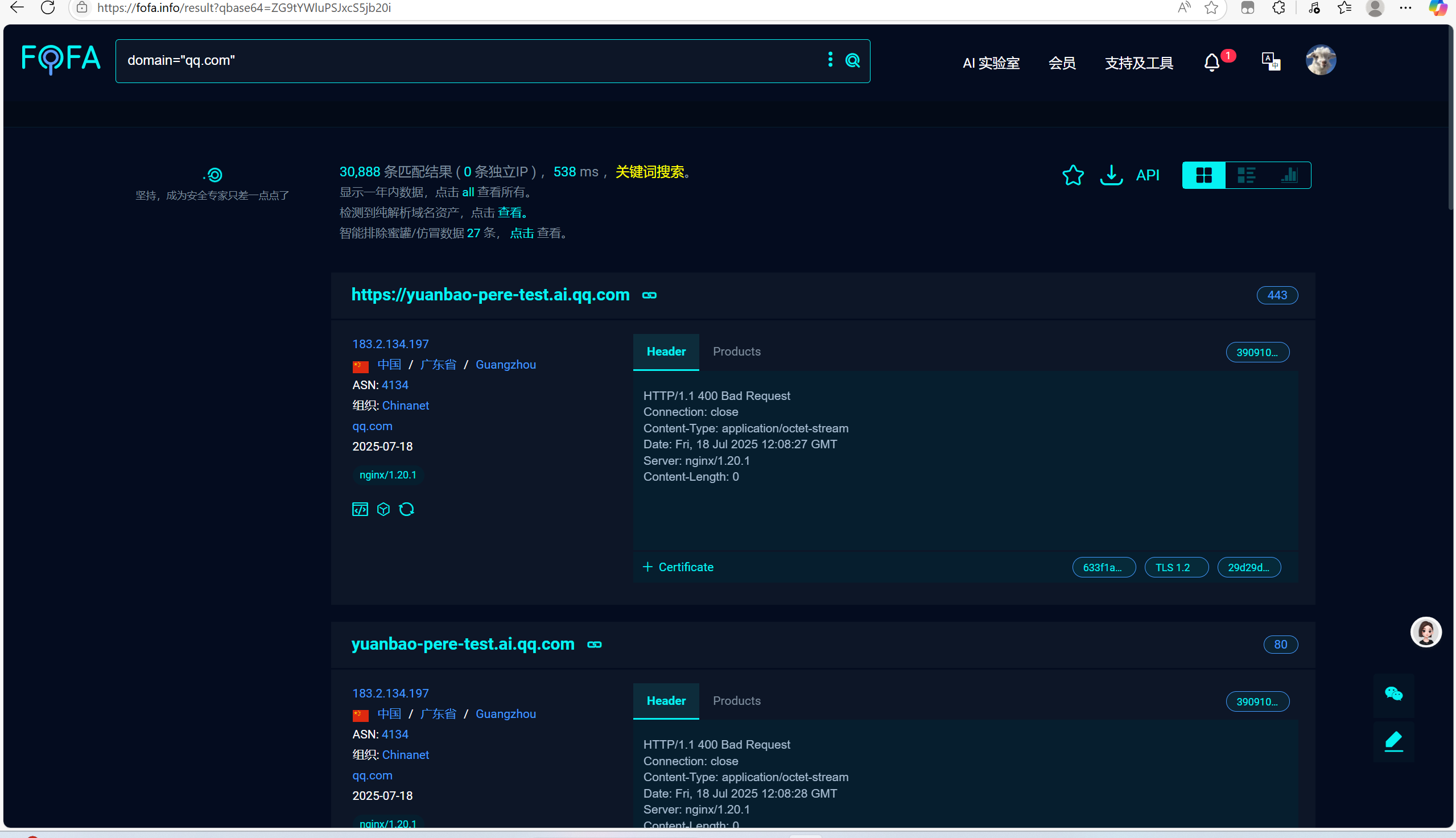The image size is (1456, 838).
Task: Open the user avatar profile menu
Action: 1320,60
